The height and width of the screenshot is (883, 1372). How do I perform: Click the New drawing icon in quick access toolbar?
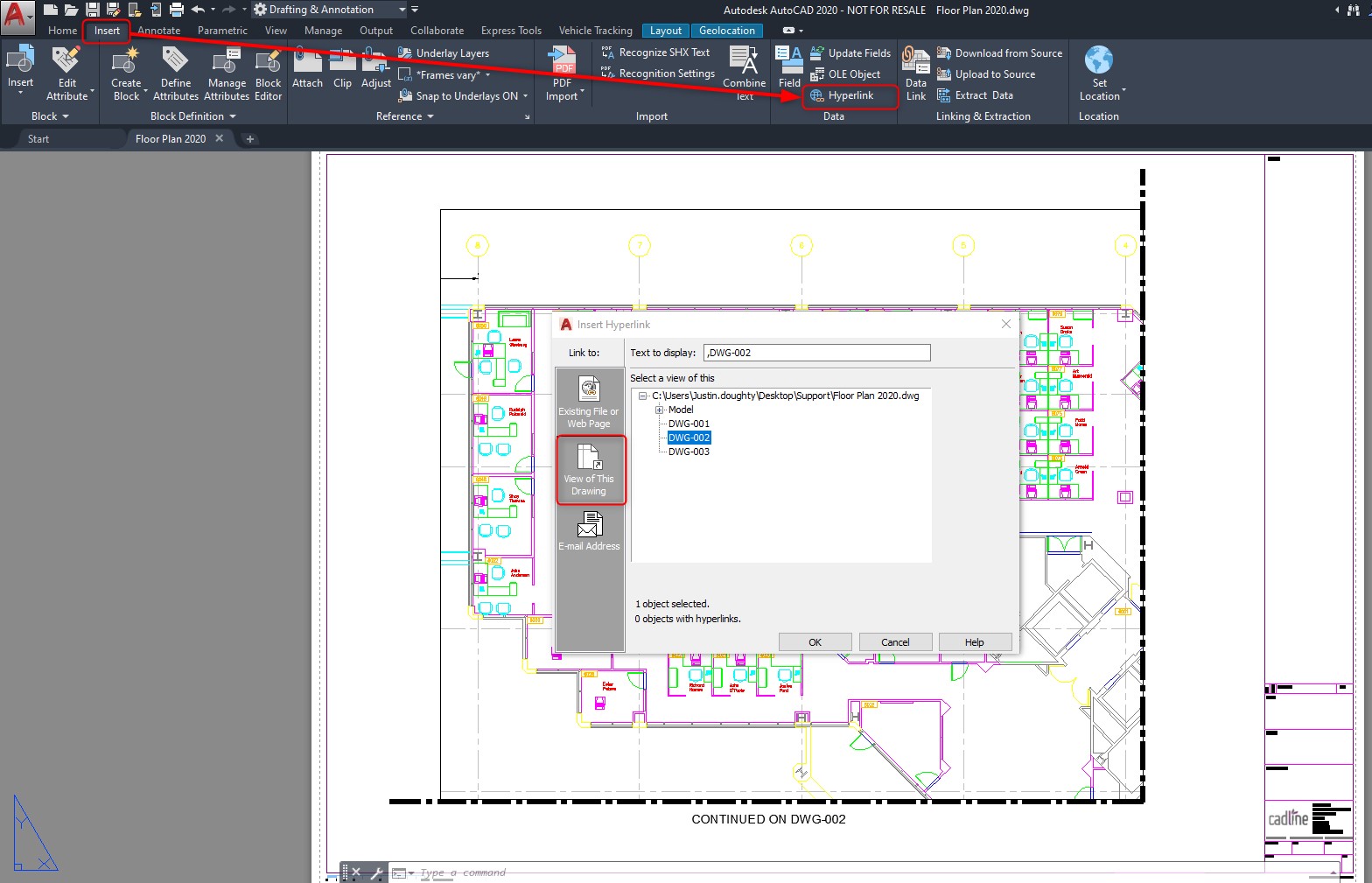pyautogui.click(x=51, y=10)
